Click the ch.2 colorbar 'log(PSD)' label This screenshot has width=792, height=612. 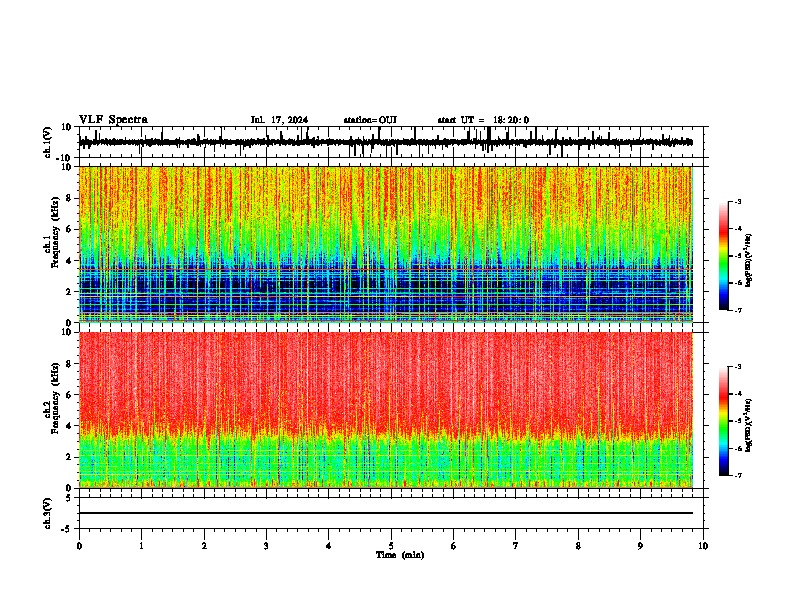coord(749,426)
